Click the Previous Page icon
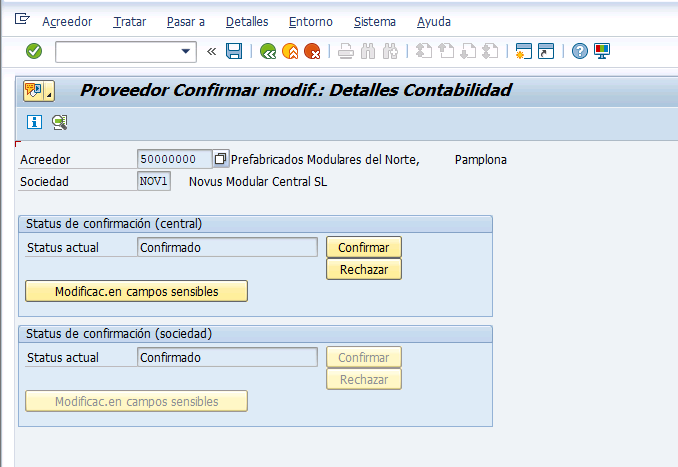The height and width of the screenshot is (467, 678). 446,51
